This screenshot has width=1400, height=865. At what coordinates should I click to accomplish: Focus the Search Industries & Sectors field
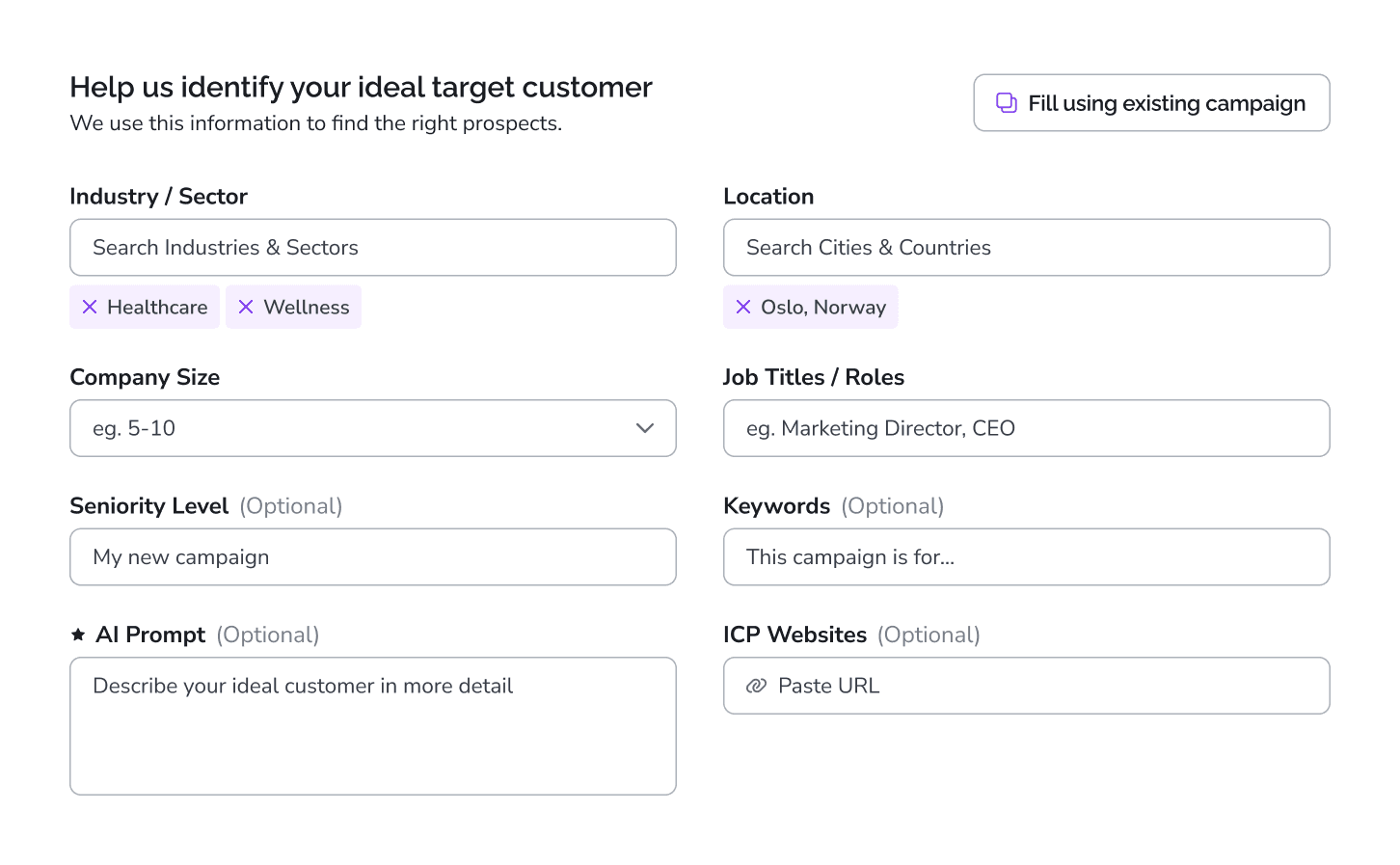click(372, 248)
